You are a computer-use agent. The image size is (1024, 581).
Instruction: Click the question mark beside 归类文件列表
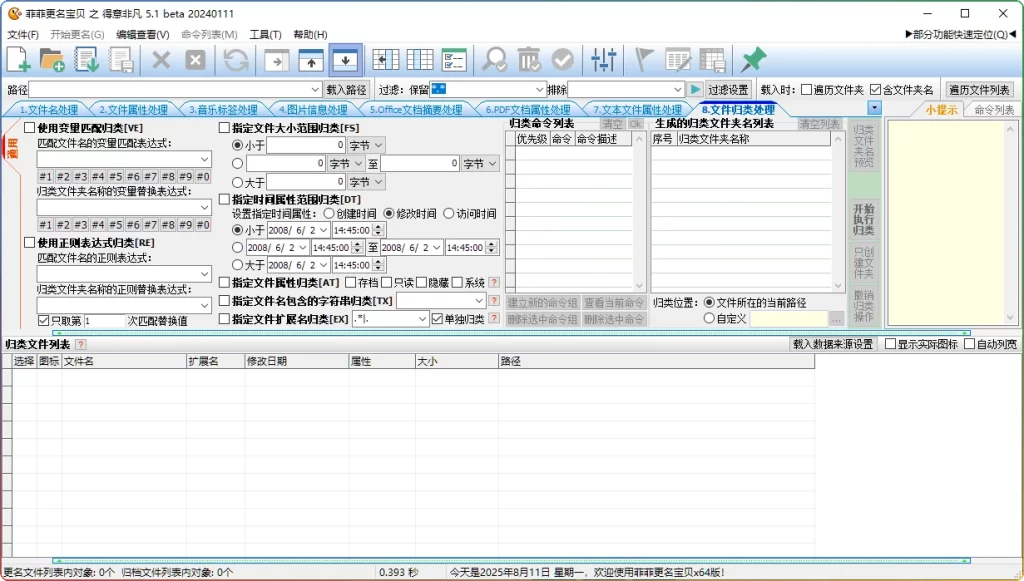(x=80, y=345)
